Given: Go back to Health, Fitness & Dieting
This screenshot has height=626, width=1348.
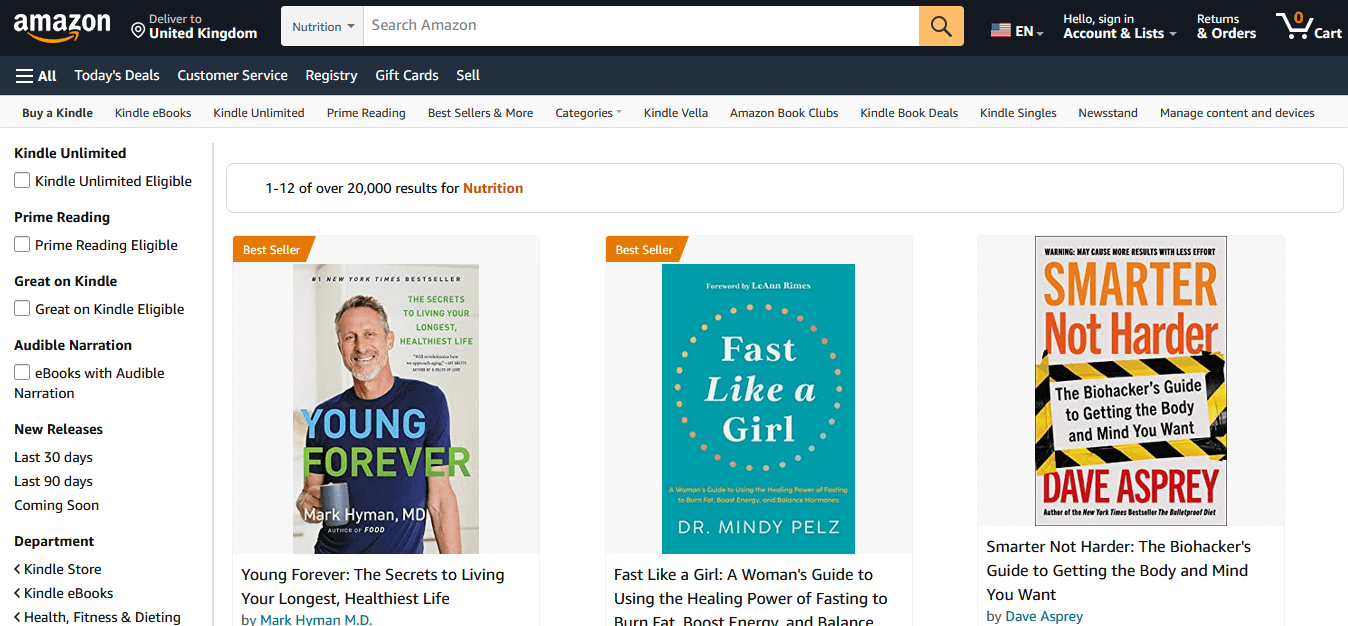Looking at the screenshot, I should pos(98,617).
